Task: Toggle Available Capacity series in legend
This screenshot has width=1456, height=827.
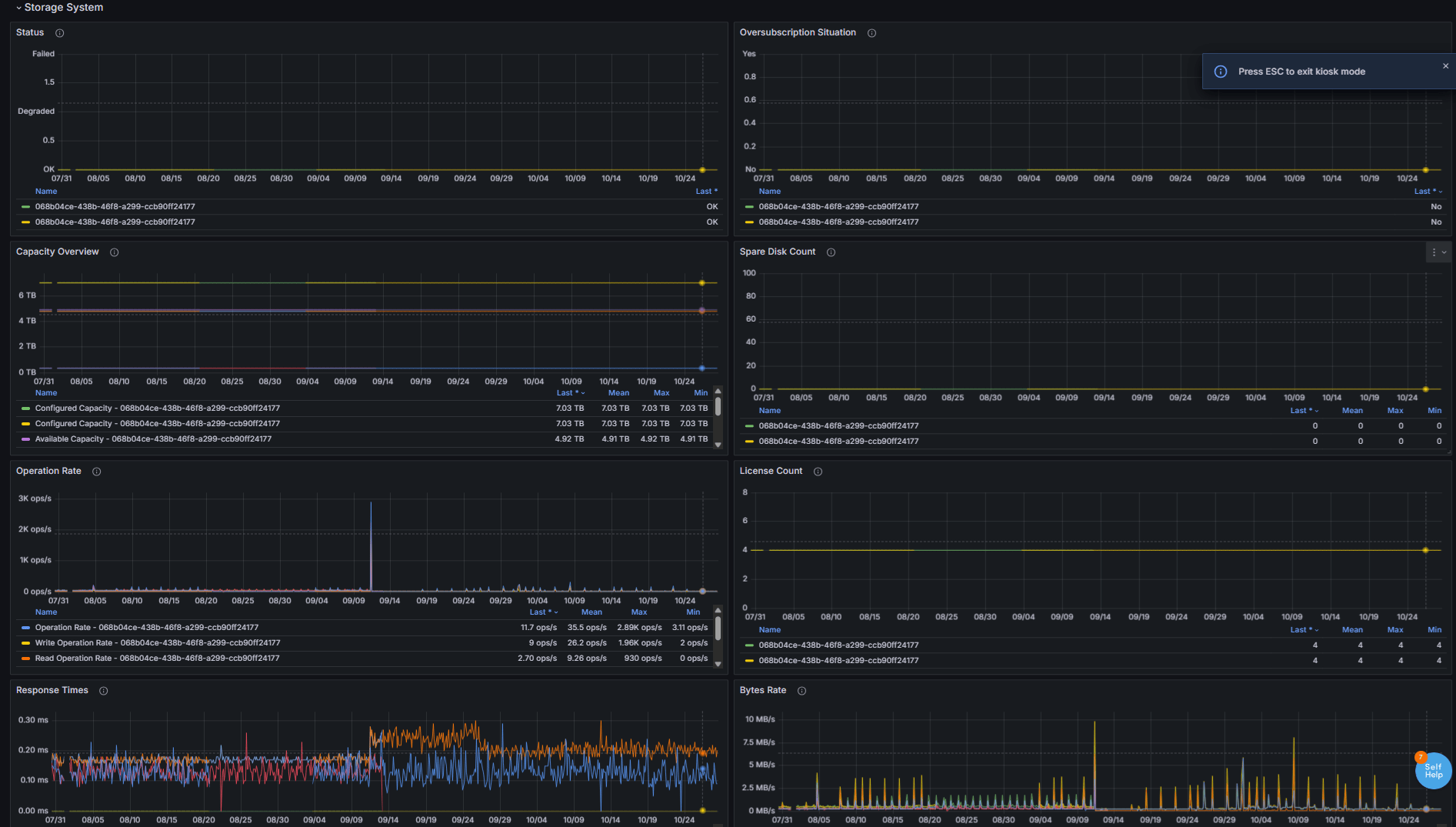Action: click(153, 439)
